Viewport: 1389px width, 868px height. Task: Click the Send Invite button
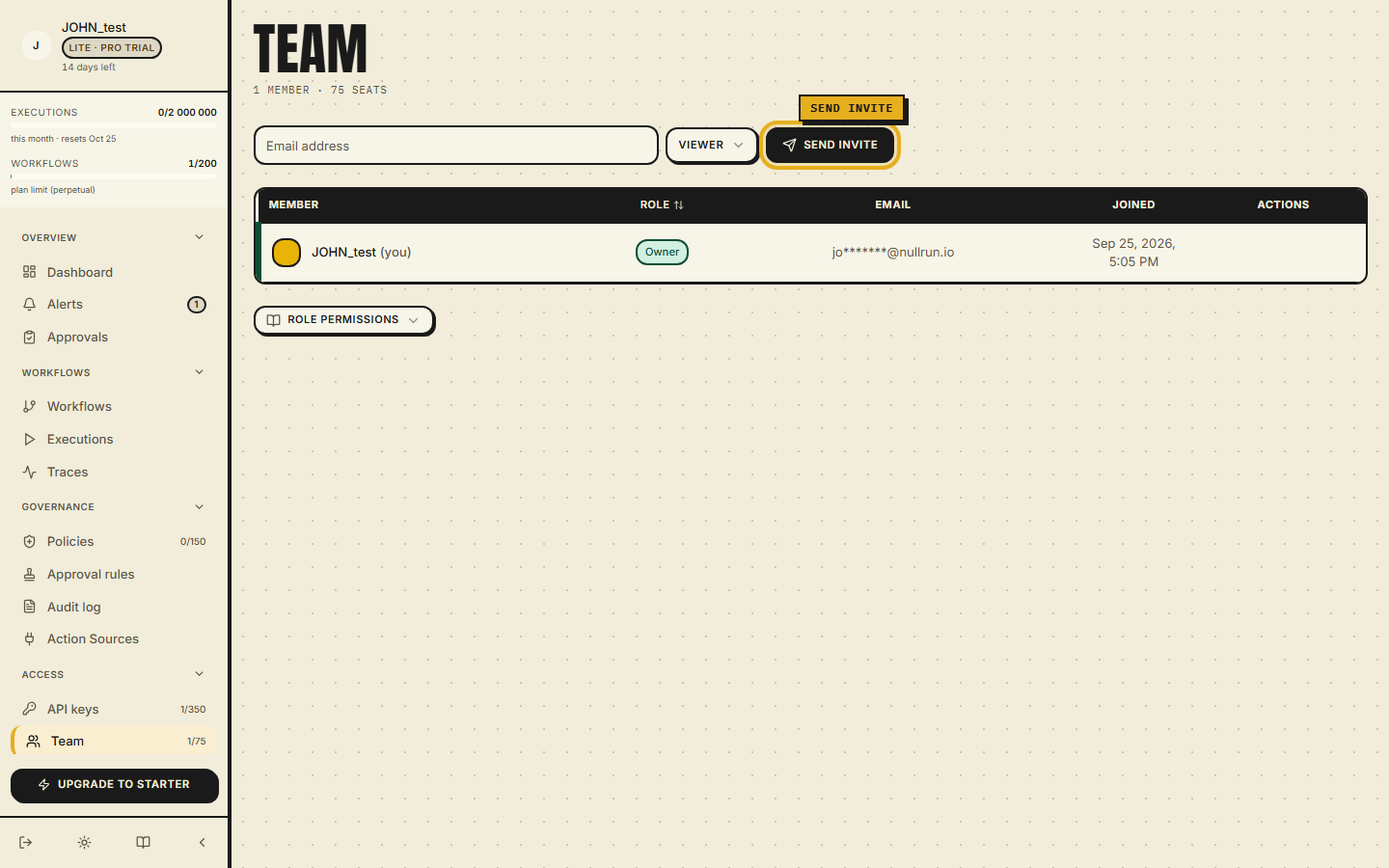[830, 146]
